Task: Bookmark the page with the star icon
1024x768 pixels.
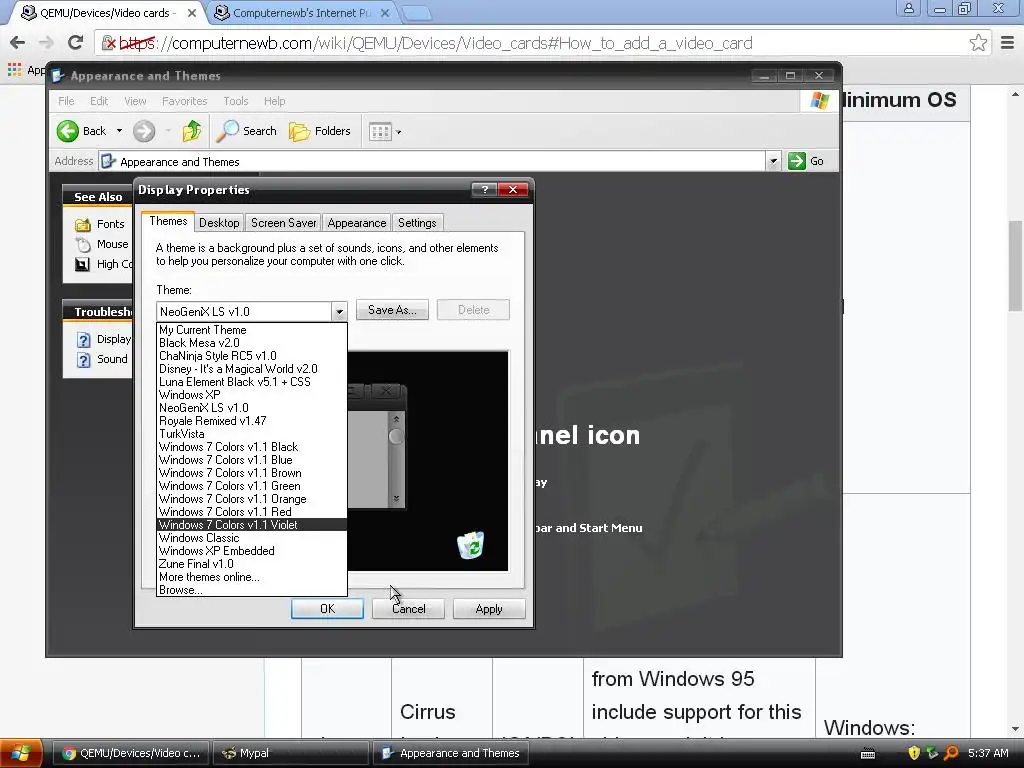Action: pos(978,43)
